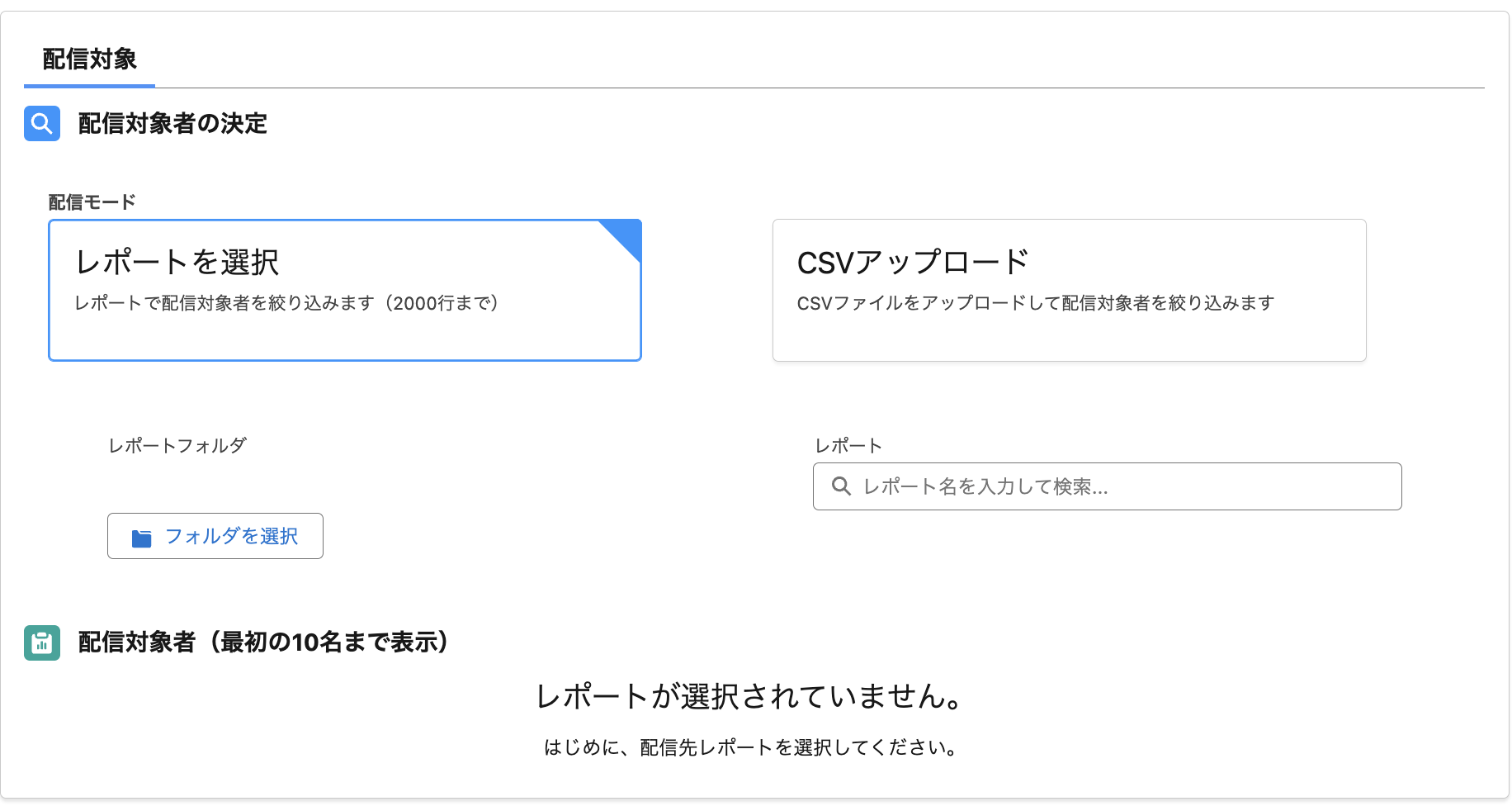
Task: Open the 配信対象 tab
Action: tap(89, 59)
